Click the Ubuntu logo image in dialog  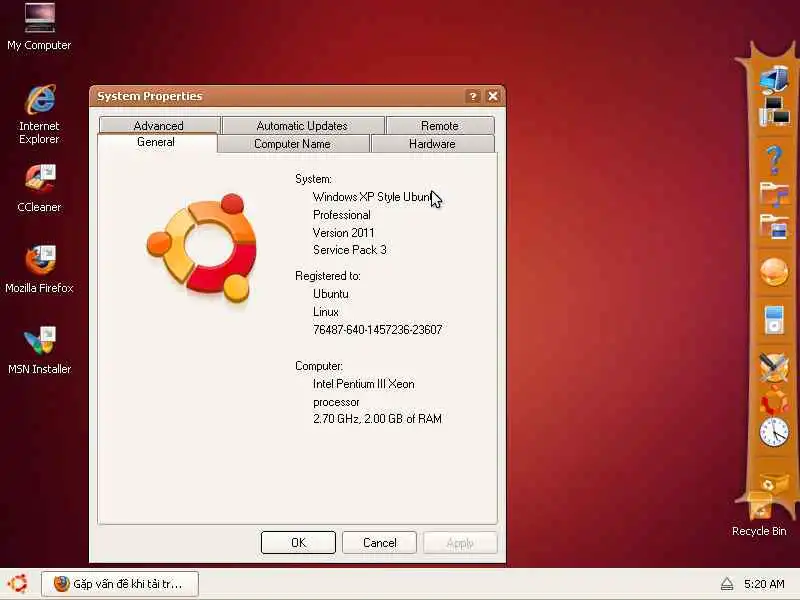pos(203,248)
